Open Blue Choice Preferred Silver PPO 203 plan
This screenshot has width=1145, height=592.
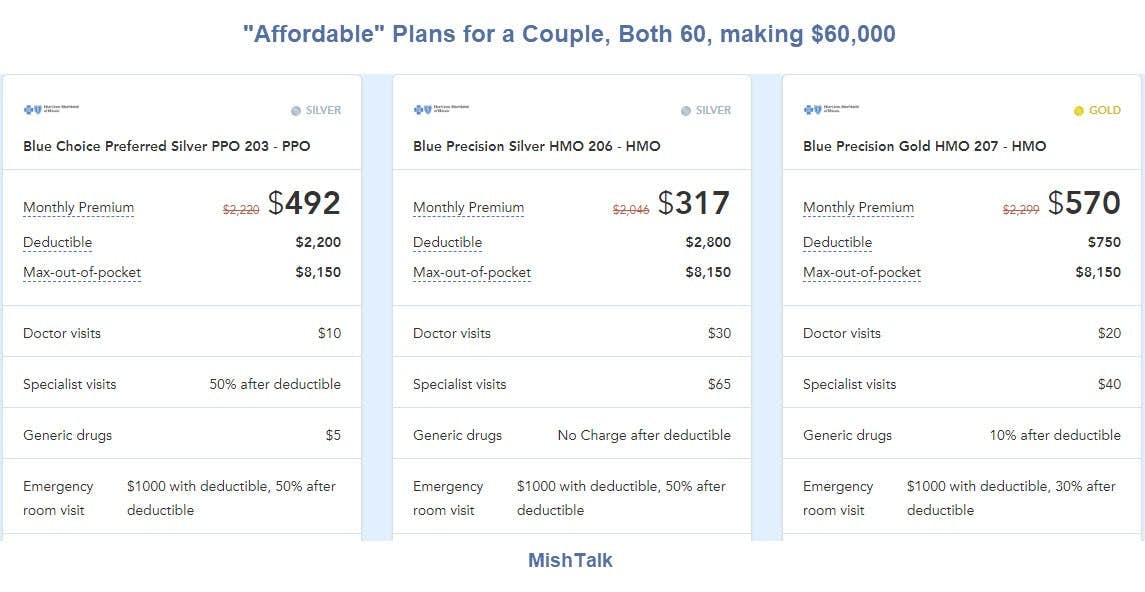(x=166, y=146)
